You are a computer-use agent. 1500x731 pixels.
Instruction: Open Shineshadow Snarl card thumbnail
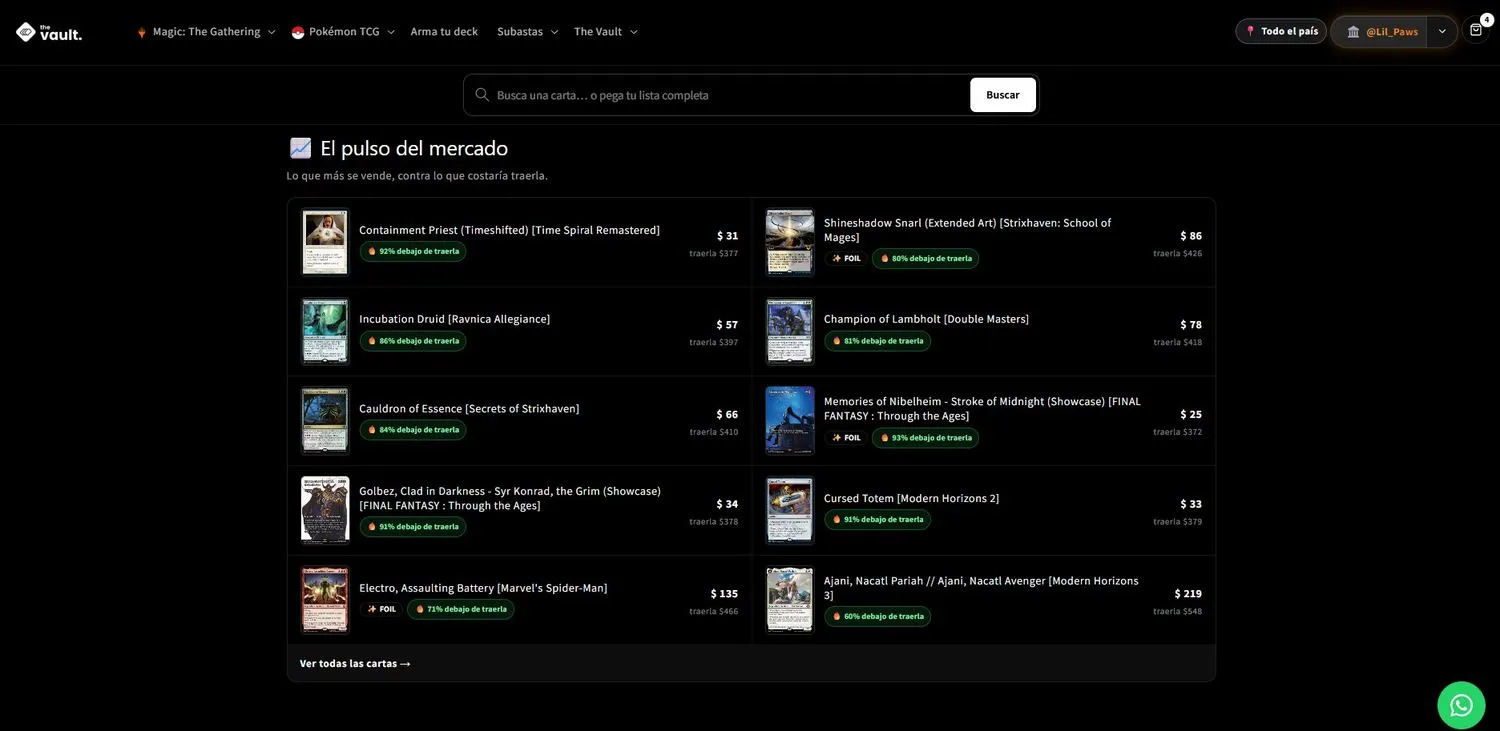coord(790,242)
